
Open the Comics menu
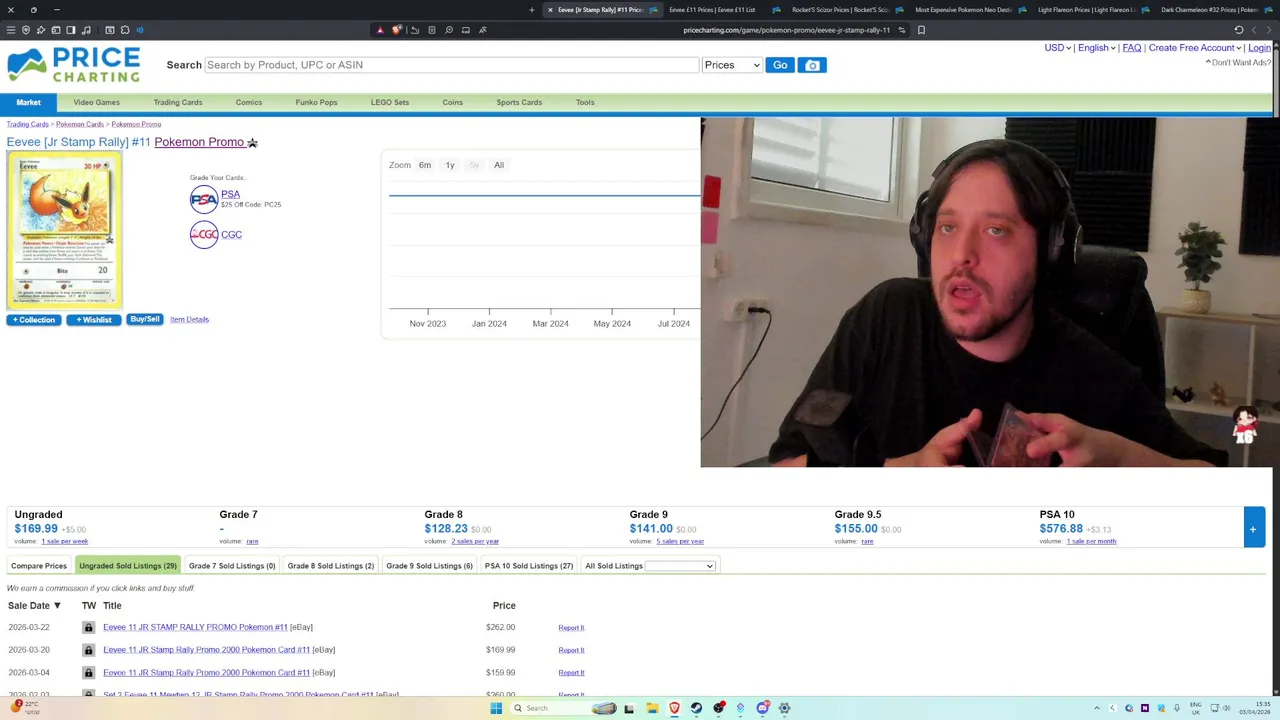point(249,102)
